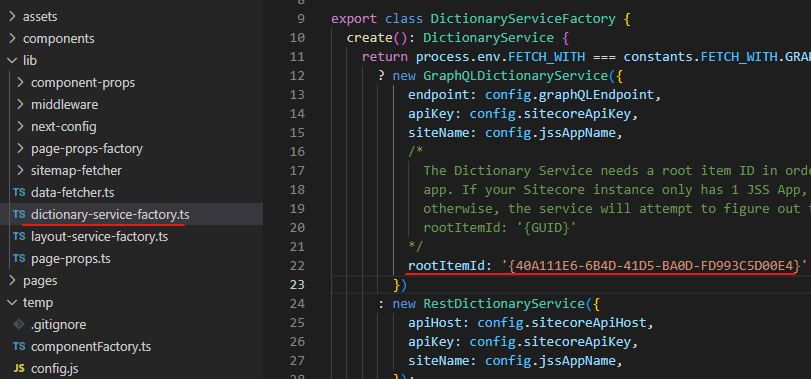Image resolution: width=811 pixels, height=379 pixels.
Task: Open page-props.ts file
Action: coord(70,259)
